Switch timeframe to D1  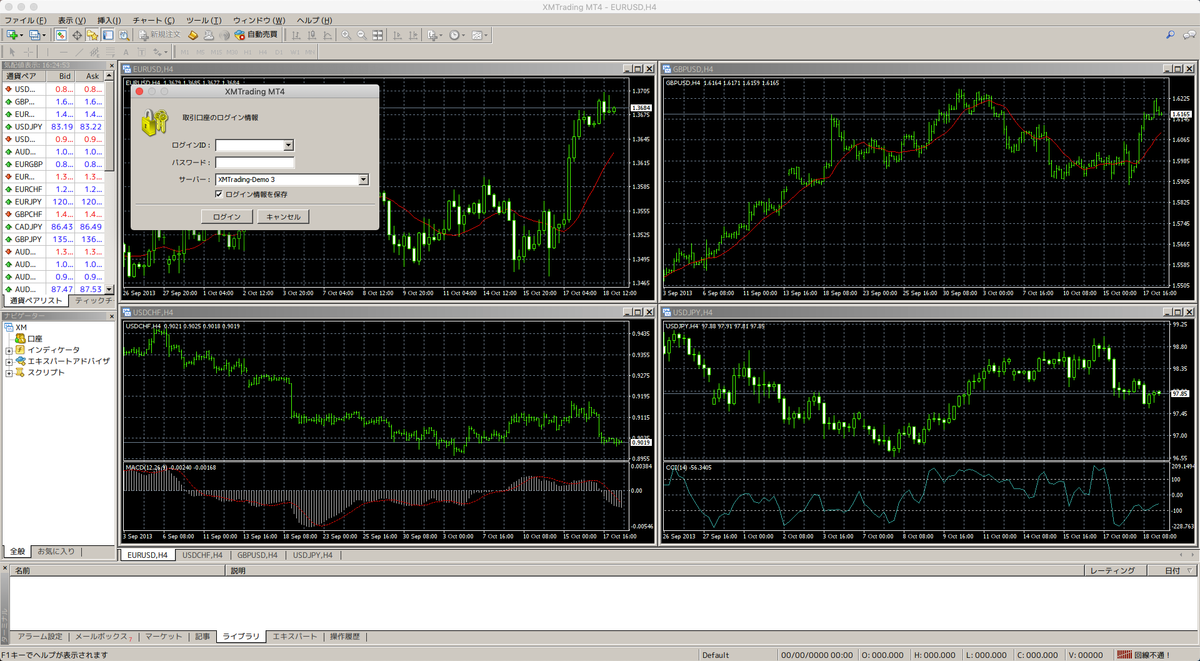click(279, 52)
